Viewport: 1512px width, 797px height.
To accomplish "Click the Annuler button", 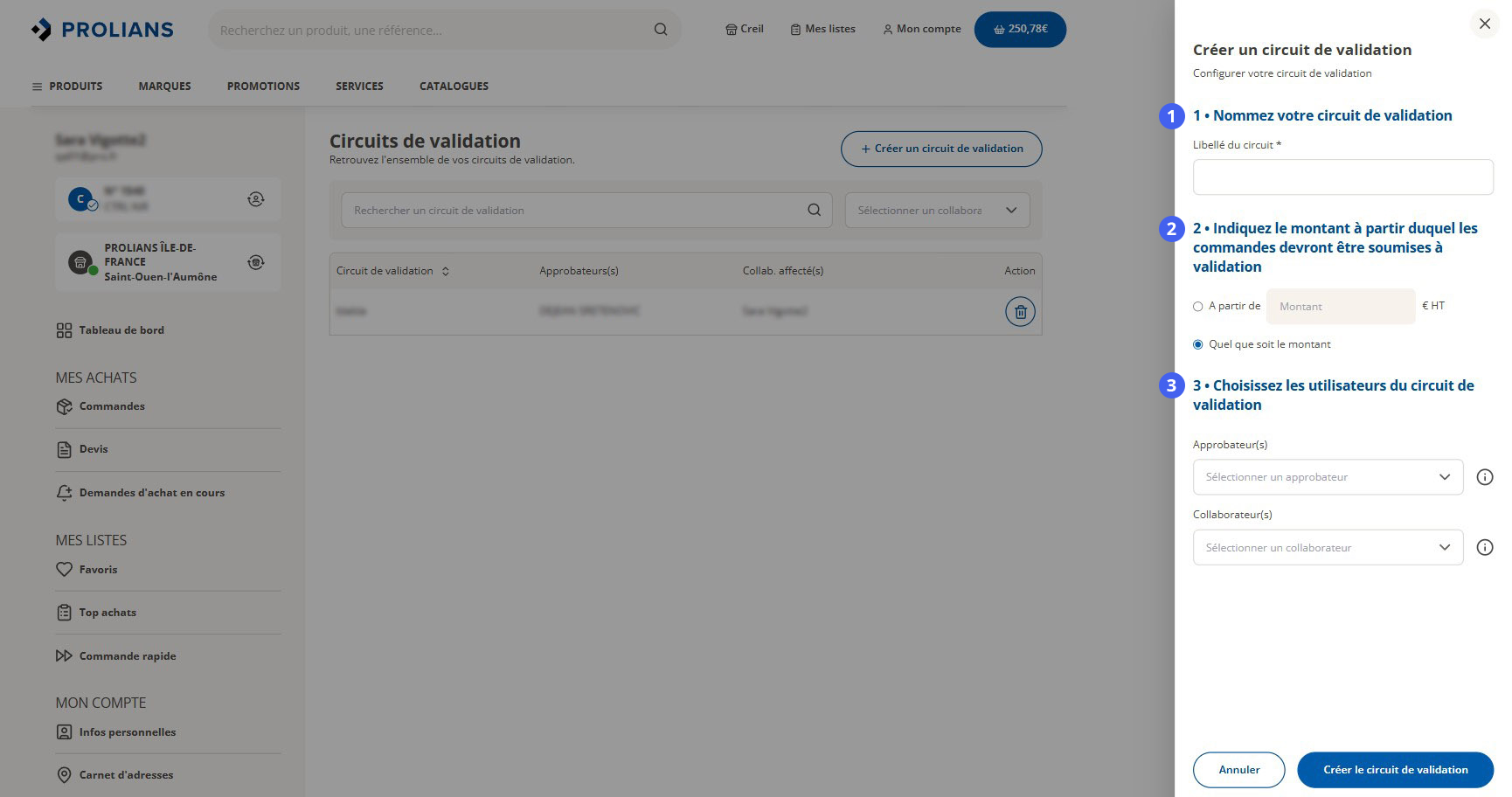I will pos(1238,770).
